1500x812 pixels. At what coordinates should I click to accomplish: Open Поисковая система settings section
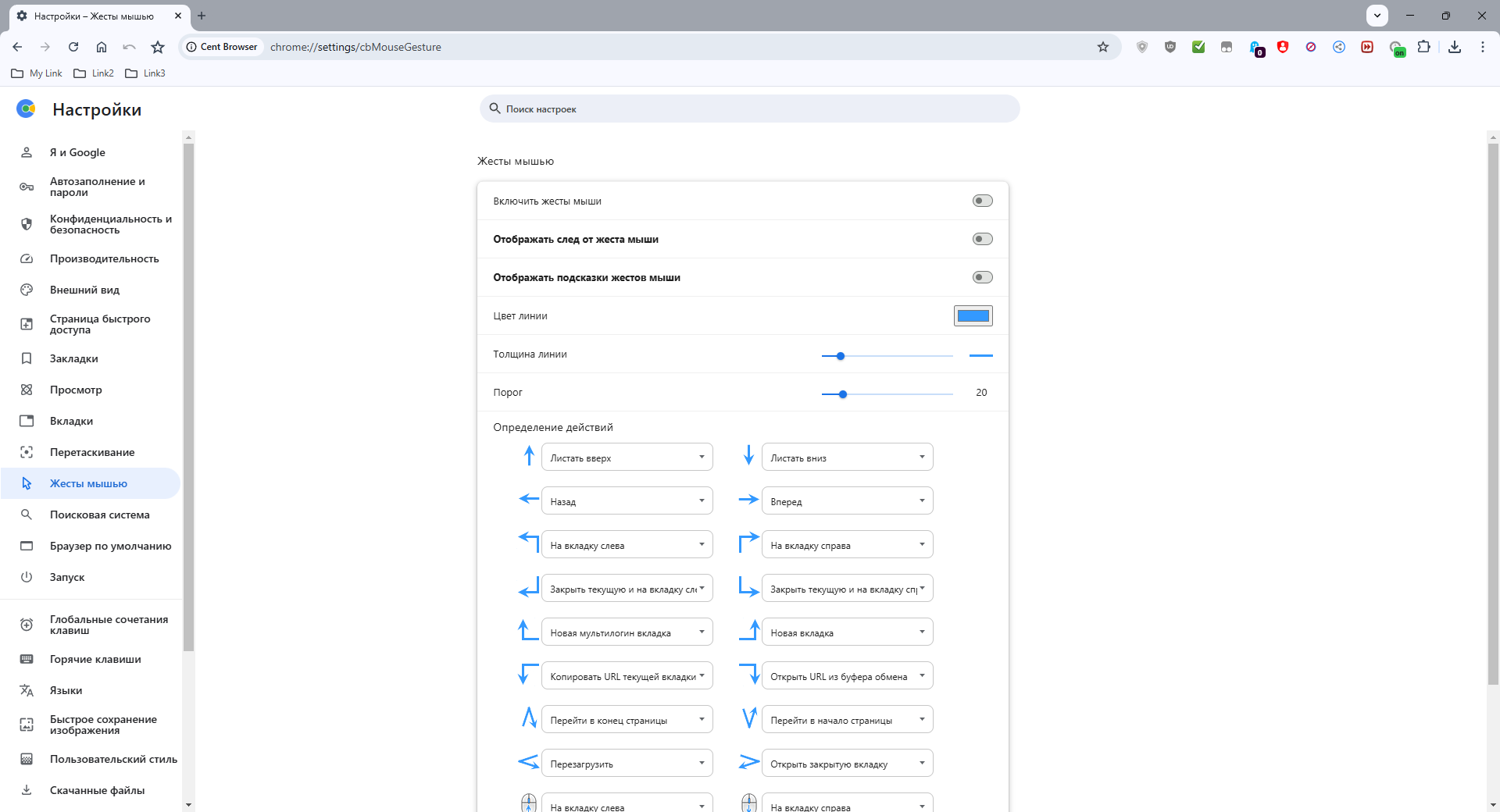point(91,515)
